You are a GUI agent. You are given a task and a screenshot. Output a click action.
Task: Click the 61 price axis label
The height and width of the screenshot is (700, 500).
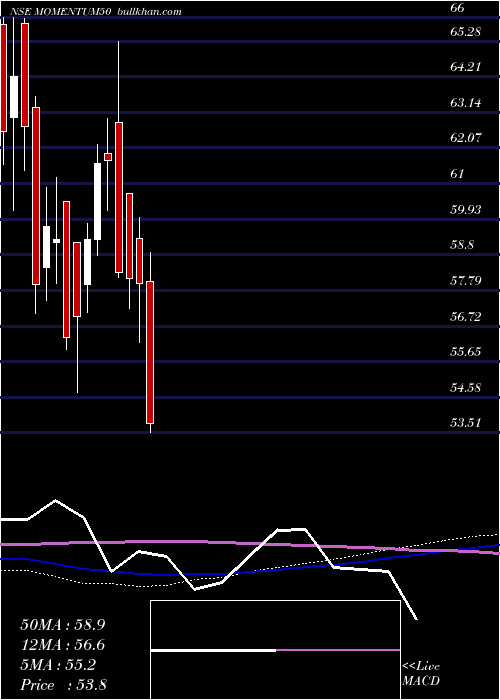[x=457, y=174]
